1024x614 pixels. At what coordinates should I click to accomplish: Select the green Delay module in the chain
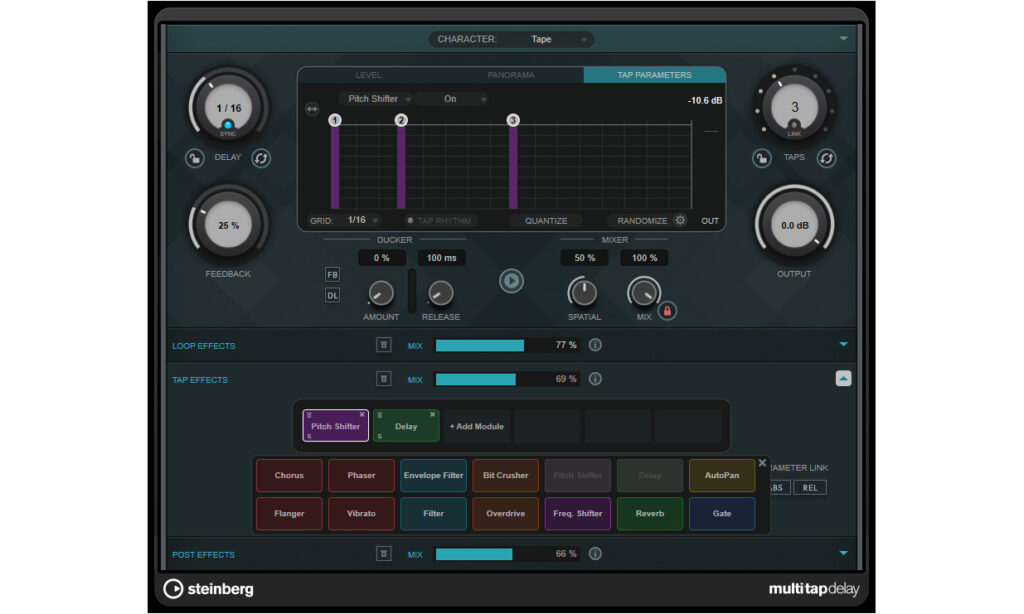tap(406, 426)
